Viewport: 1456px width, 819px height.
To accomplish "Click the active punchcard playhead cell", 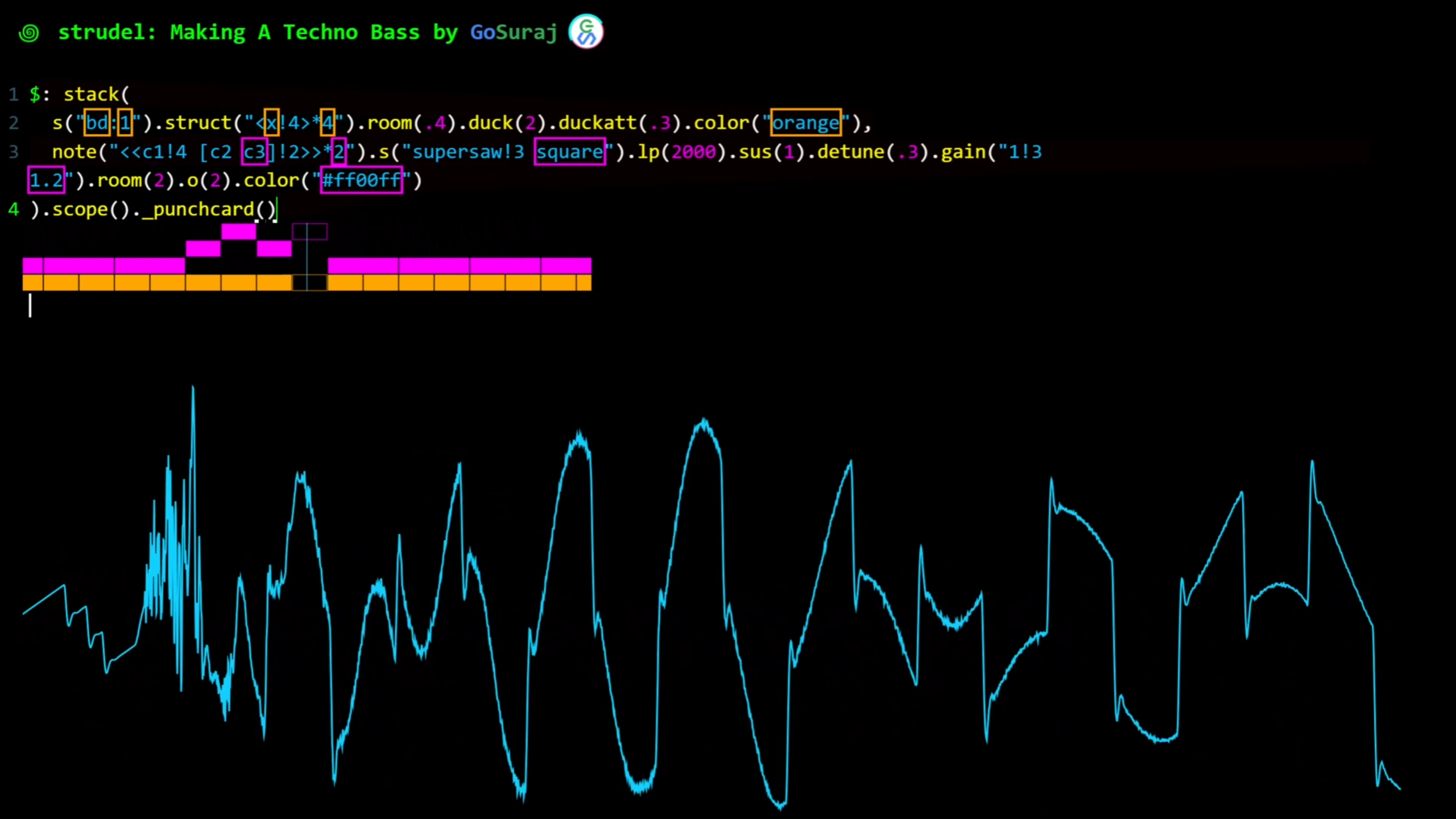I will pyautogui.click(x=310, y=283).
